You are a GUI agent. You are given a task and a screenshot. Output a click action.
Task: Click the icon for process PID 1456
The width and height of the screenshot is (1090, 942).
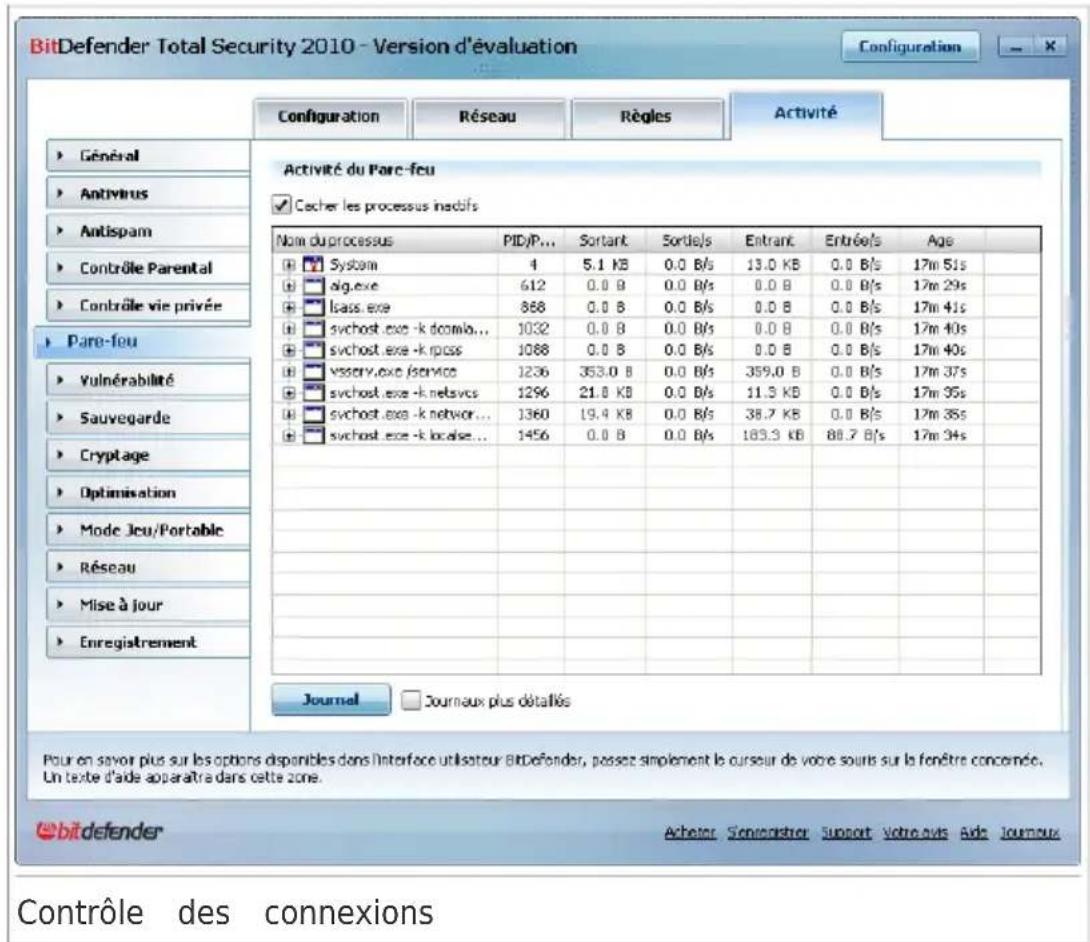314,436
